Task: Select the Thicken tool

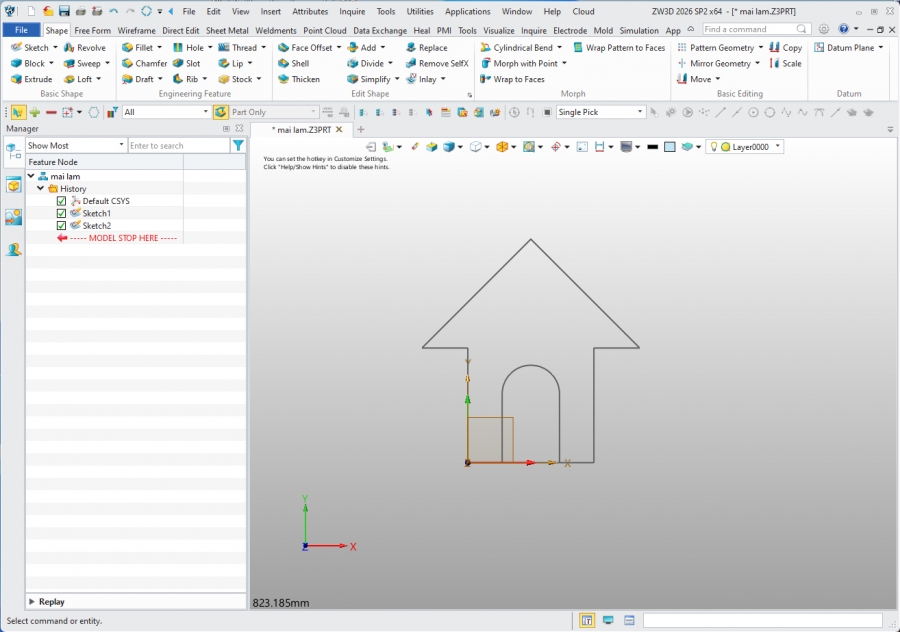Action: click(x=298, y=79)
